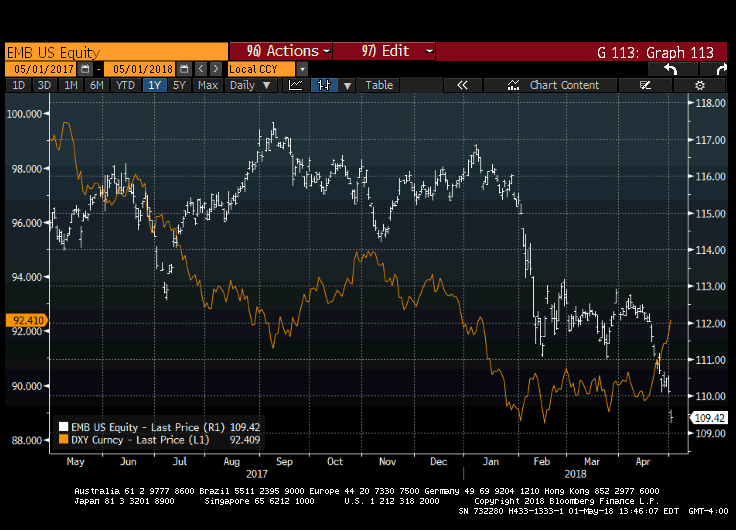Expand the Local CCY currency dropdown arrow
The image size is (736, 530).
click(x=303, y=69)
